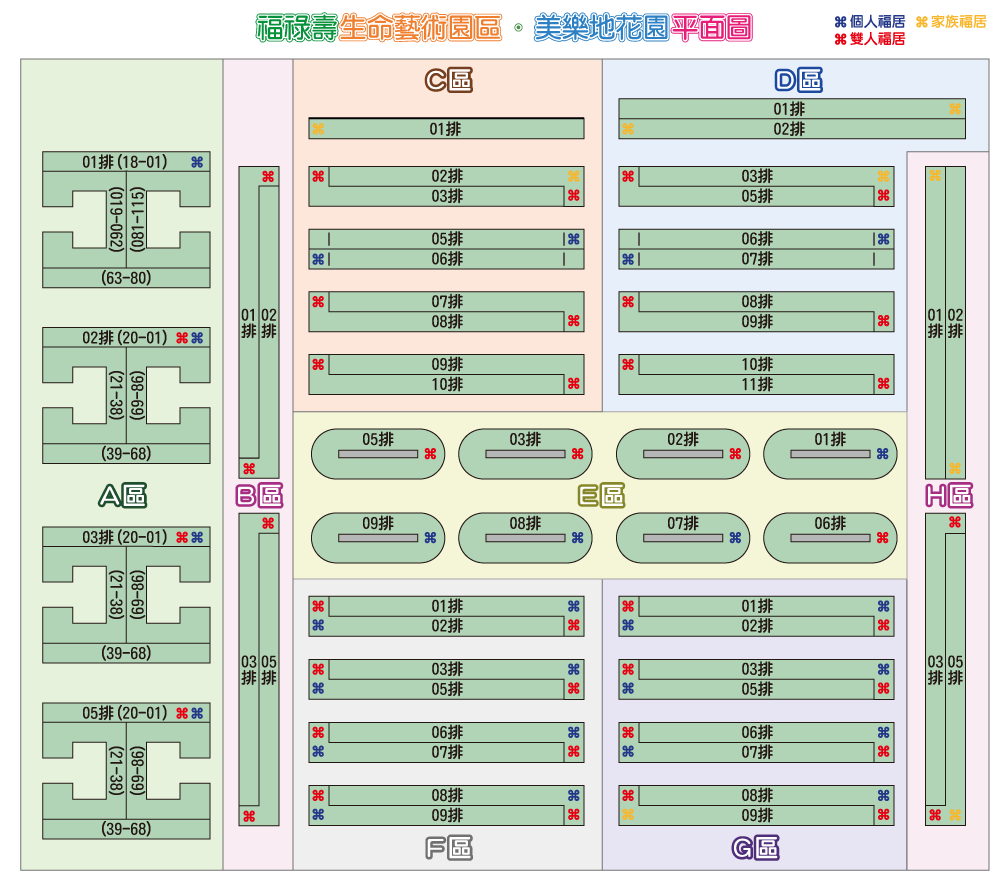Image resolution: width=1008 pixels, height=890 pixels.
Task: Click the blue symbol on A區 01排 (18-01)
Action: tap(197, 162)
